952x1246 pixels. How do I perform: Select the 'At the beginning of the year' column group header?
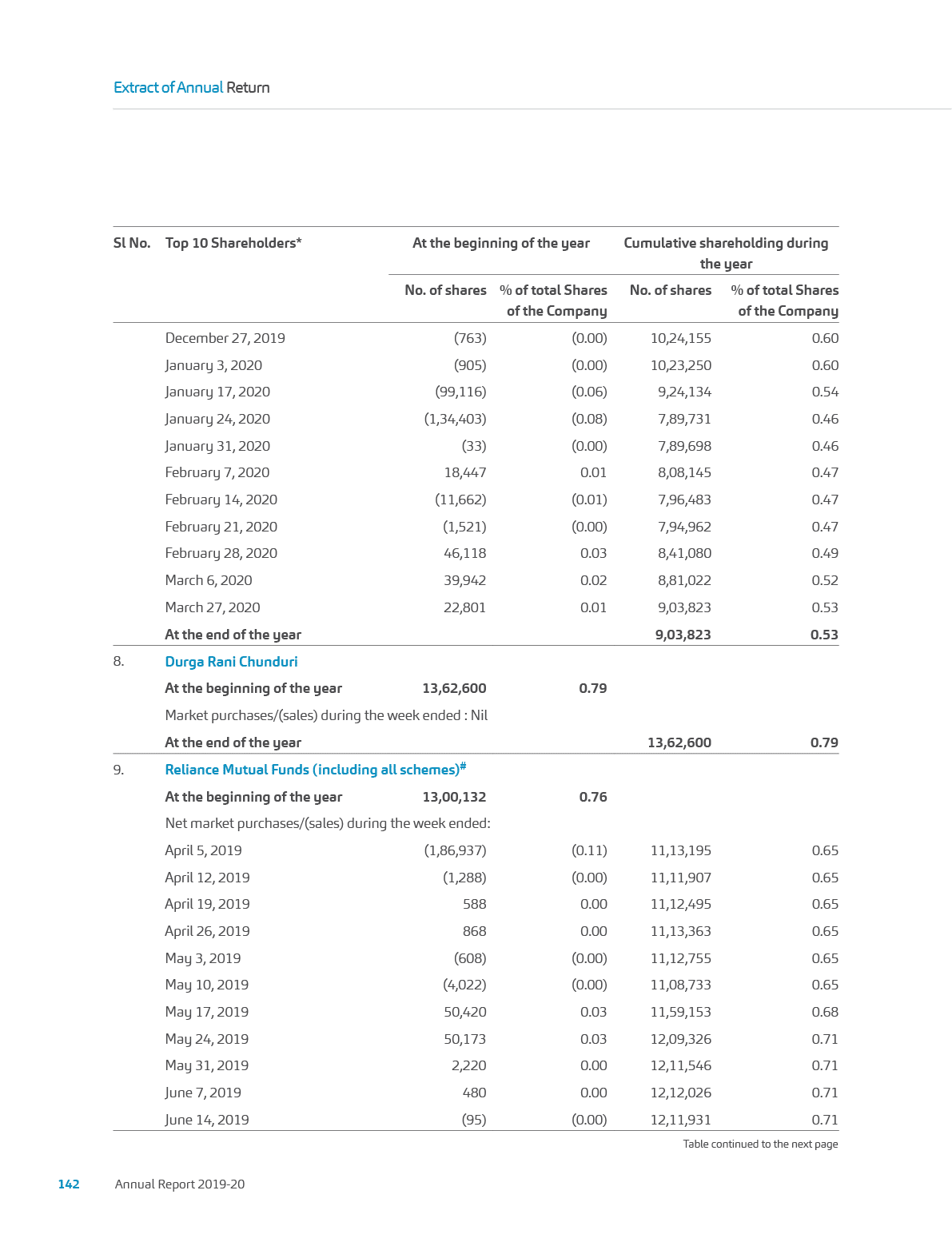[500, 243]
